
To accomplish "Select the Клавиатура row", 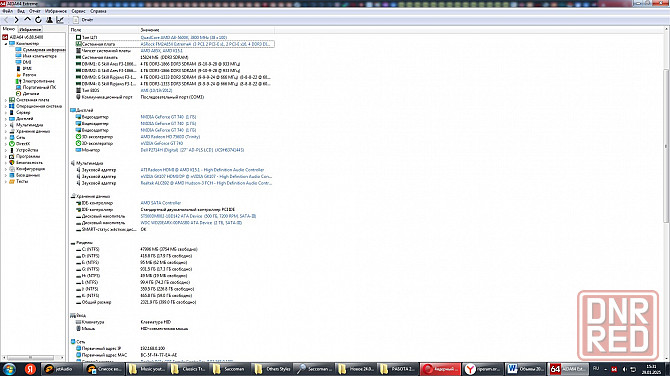I will (172, 322).
